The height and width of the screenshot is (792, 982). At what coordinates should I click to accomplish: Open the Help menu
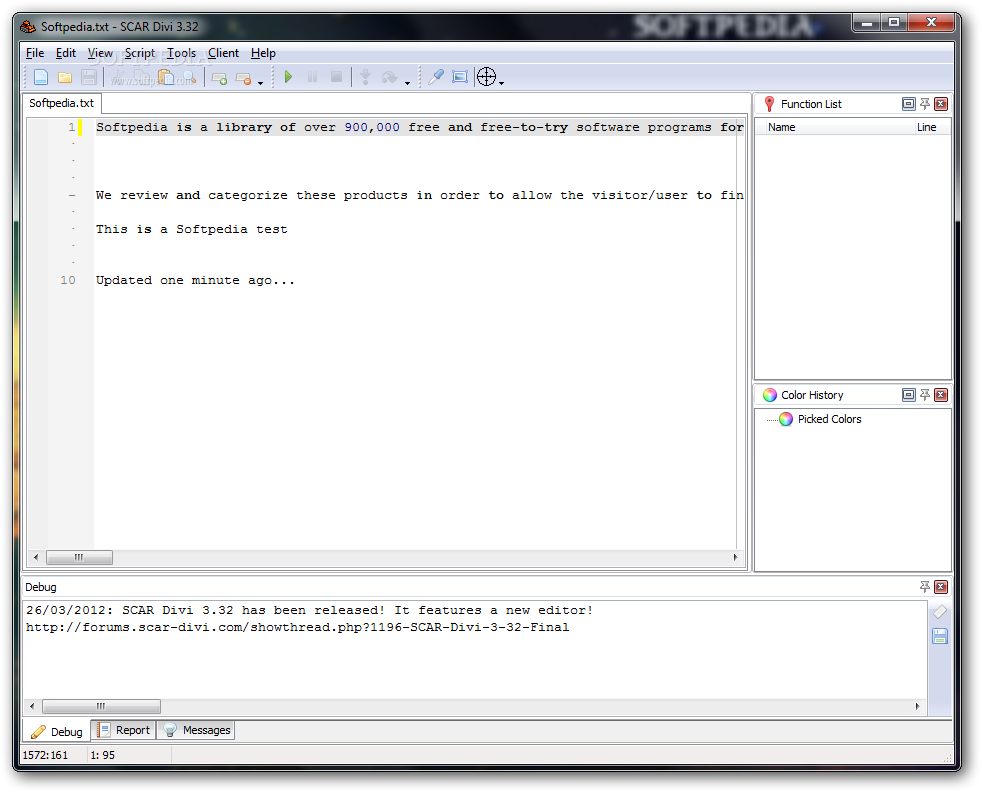263,53
